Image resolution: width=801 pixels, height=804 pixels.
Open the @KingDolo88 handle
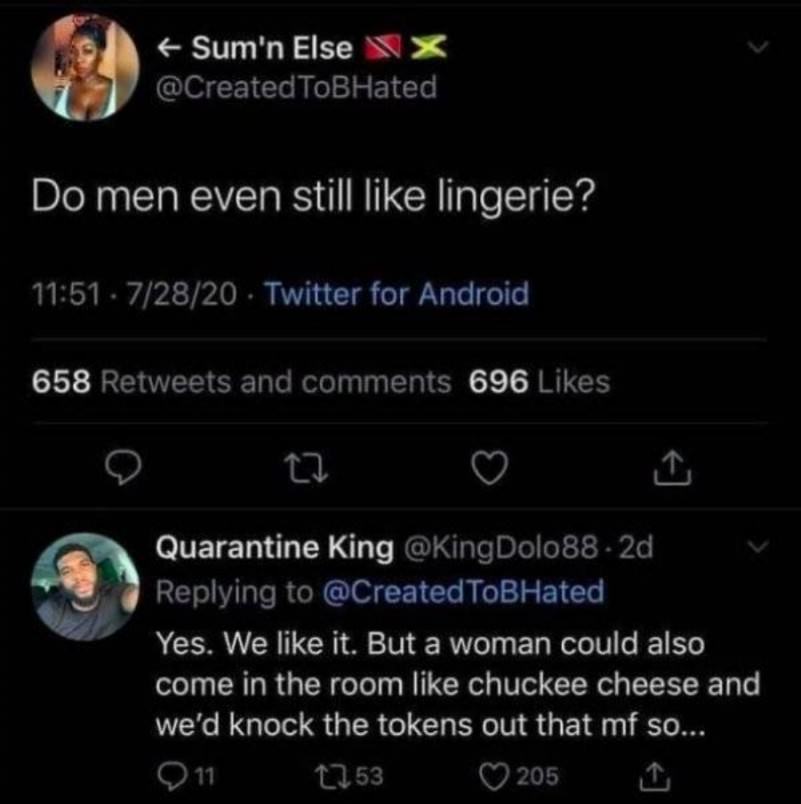coord(501,548)
